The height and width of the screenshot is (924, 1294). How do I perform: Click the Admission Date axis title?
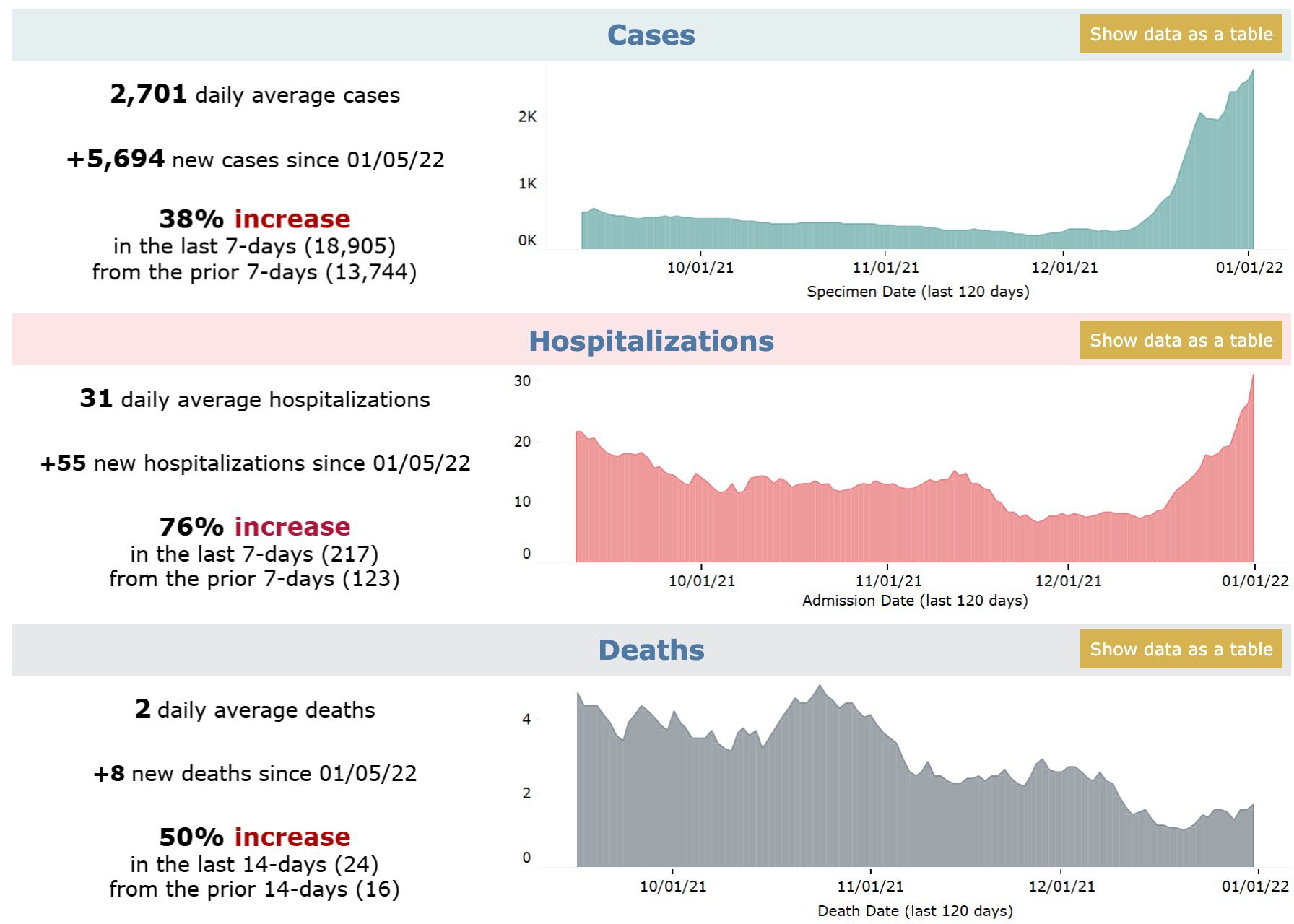coord(915,601)
